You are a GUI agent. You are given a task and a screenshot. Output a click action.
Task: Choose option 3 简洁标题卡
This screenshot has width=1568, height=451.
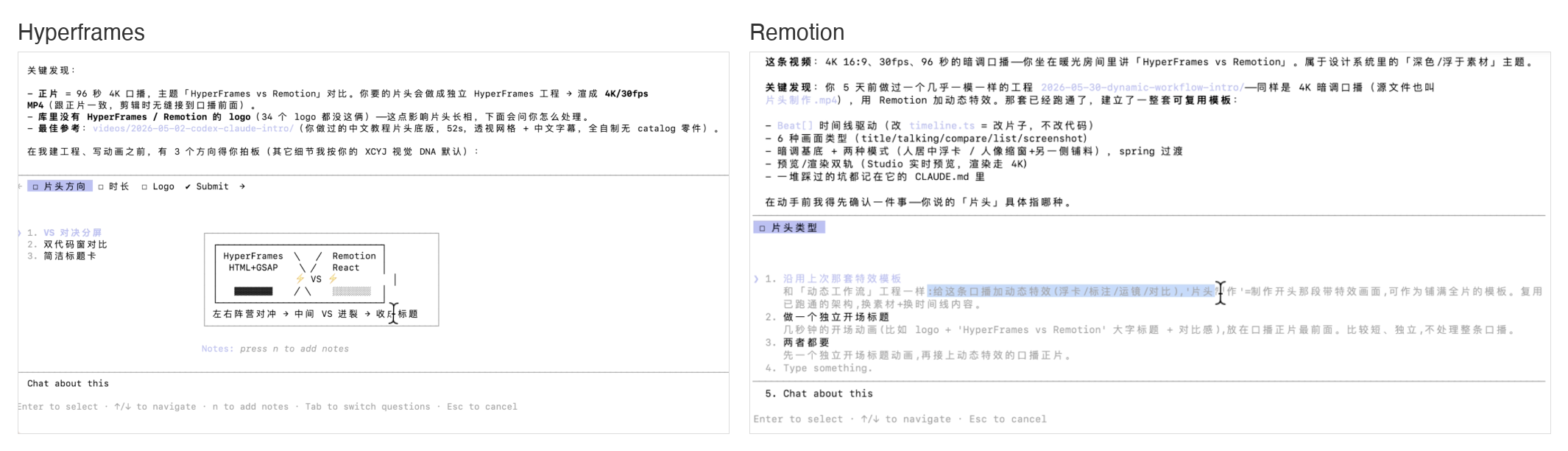(62, 256)
